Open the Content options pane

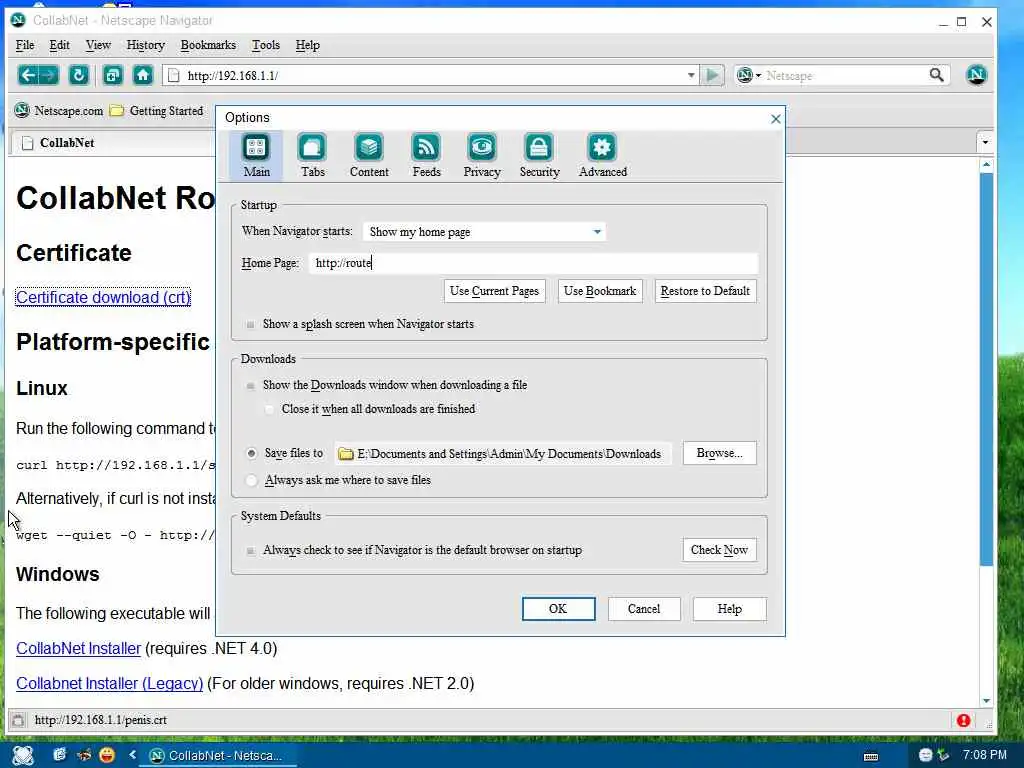click(369, 155)
